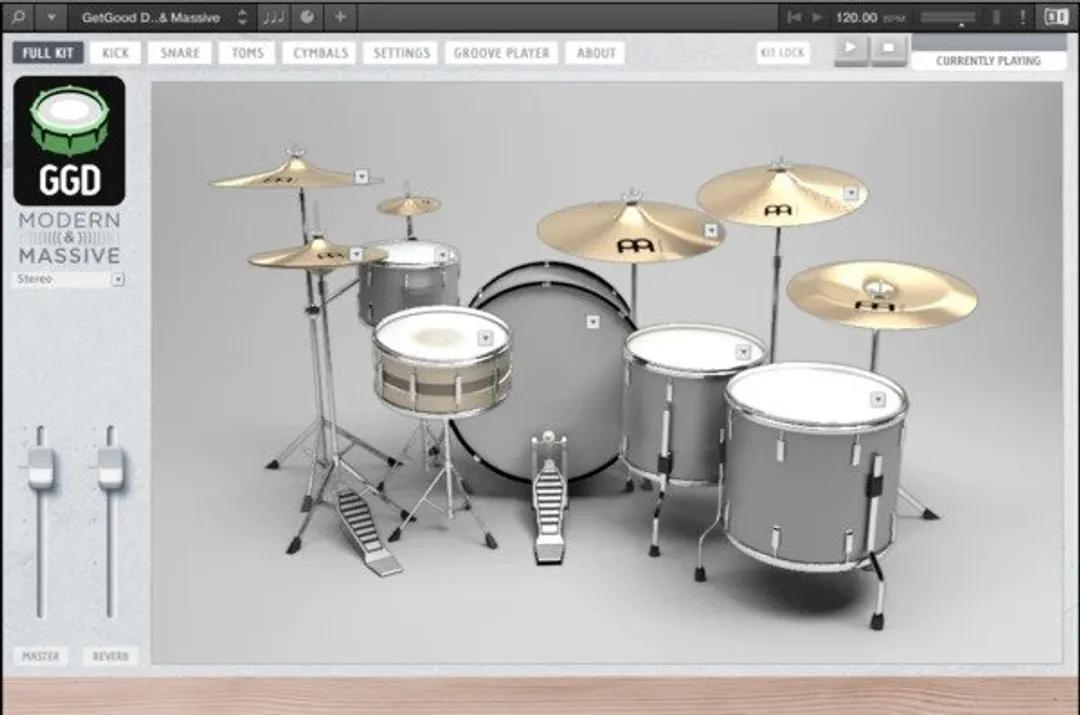The height and width of the screenshot is (715, 1080).
Task: Open the left crash cymbal dropdown
Action: pos(362,177)
